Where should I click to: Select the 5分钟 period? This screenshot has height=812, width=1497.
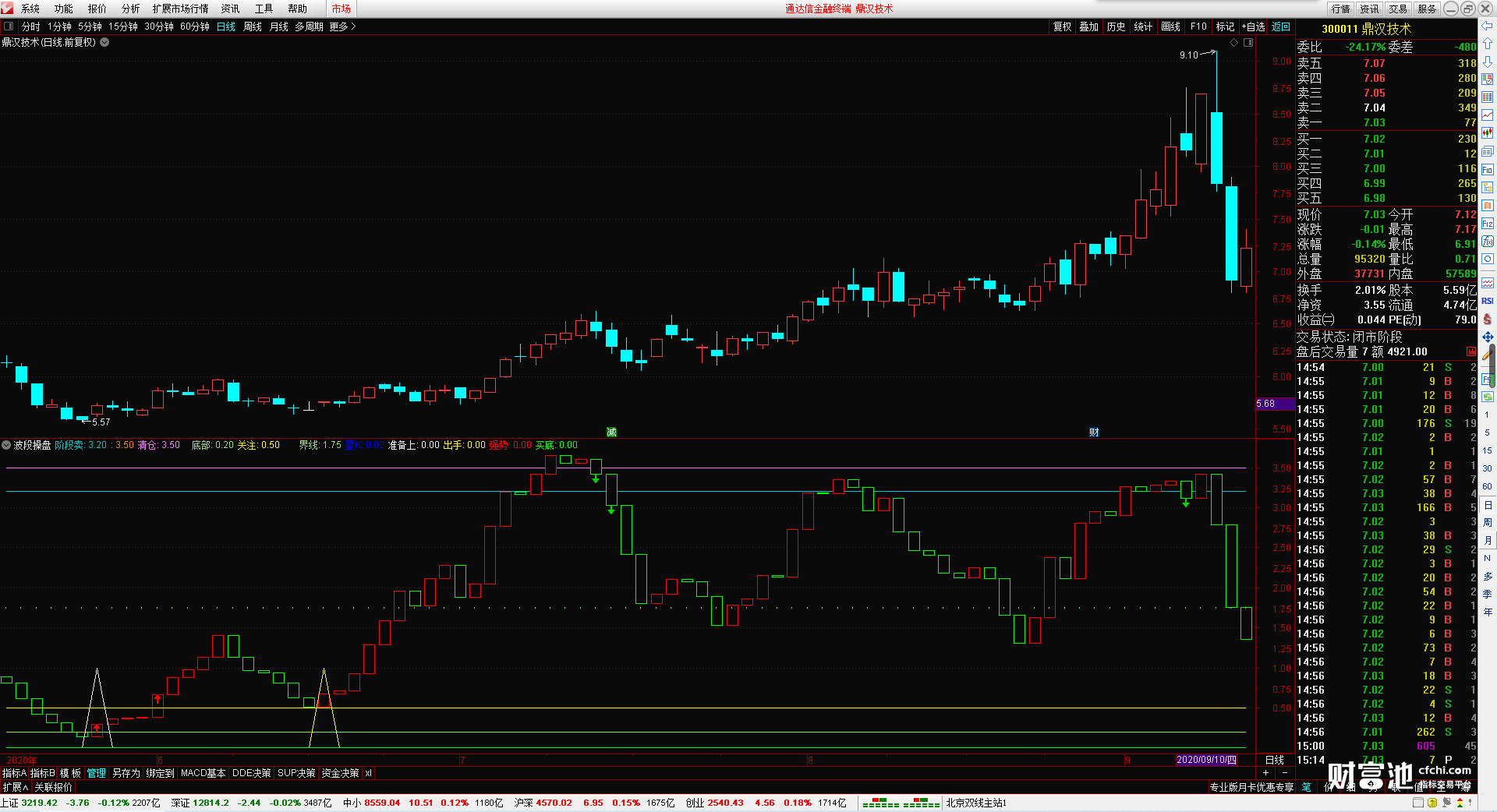pyautogui.click(x=90, y=26)
